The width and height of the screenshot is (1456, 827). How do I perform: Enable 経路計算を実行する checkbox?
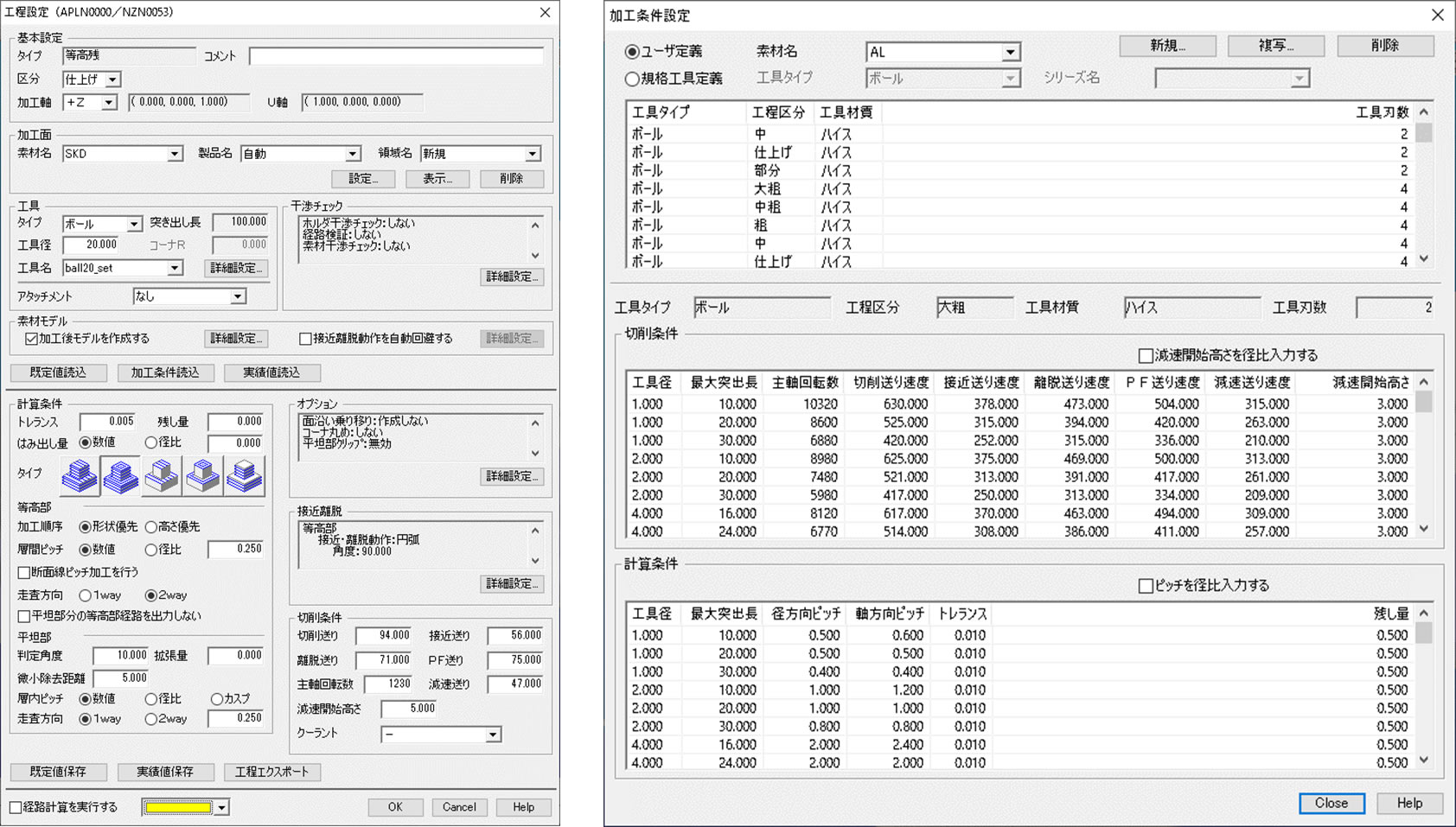pyautogui.click(x=16, y=807)
